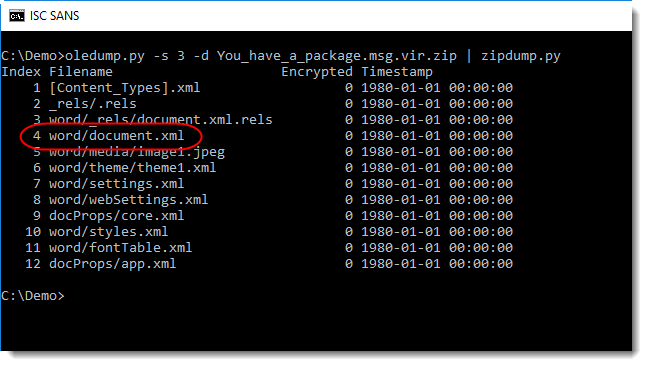Image resolution: width=647 pixels, height=366 pixels.
Task: Click the docProps/core.xml entry
Action: click(x=116, y=216)
